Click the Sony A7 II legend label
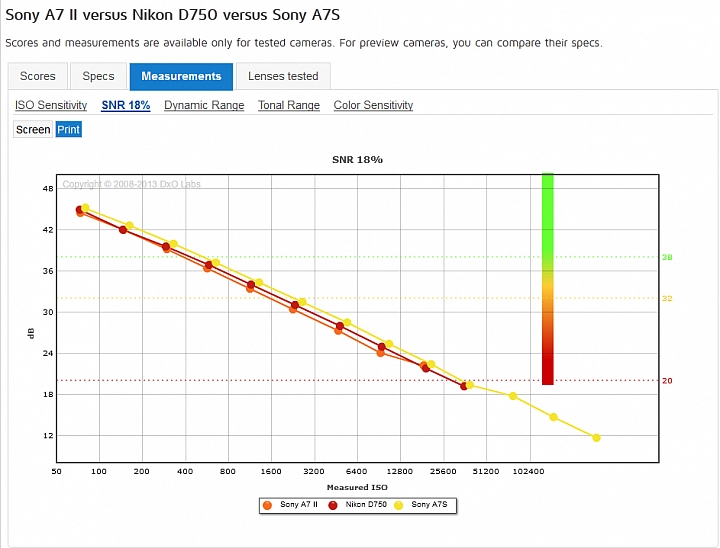The width and height of the screenshot is (720, 548). [x=299, y=504]
